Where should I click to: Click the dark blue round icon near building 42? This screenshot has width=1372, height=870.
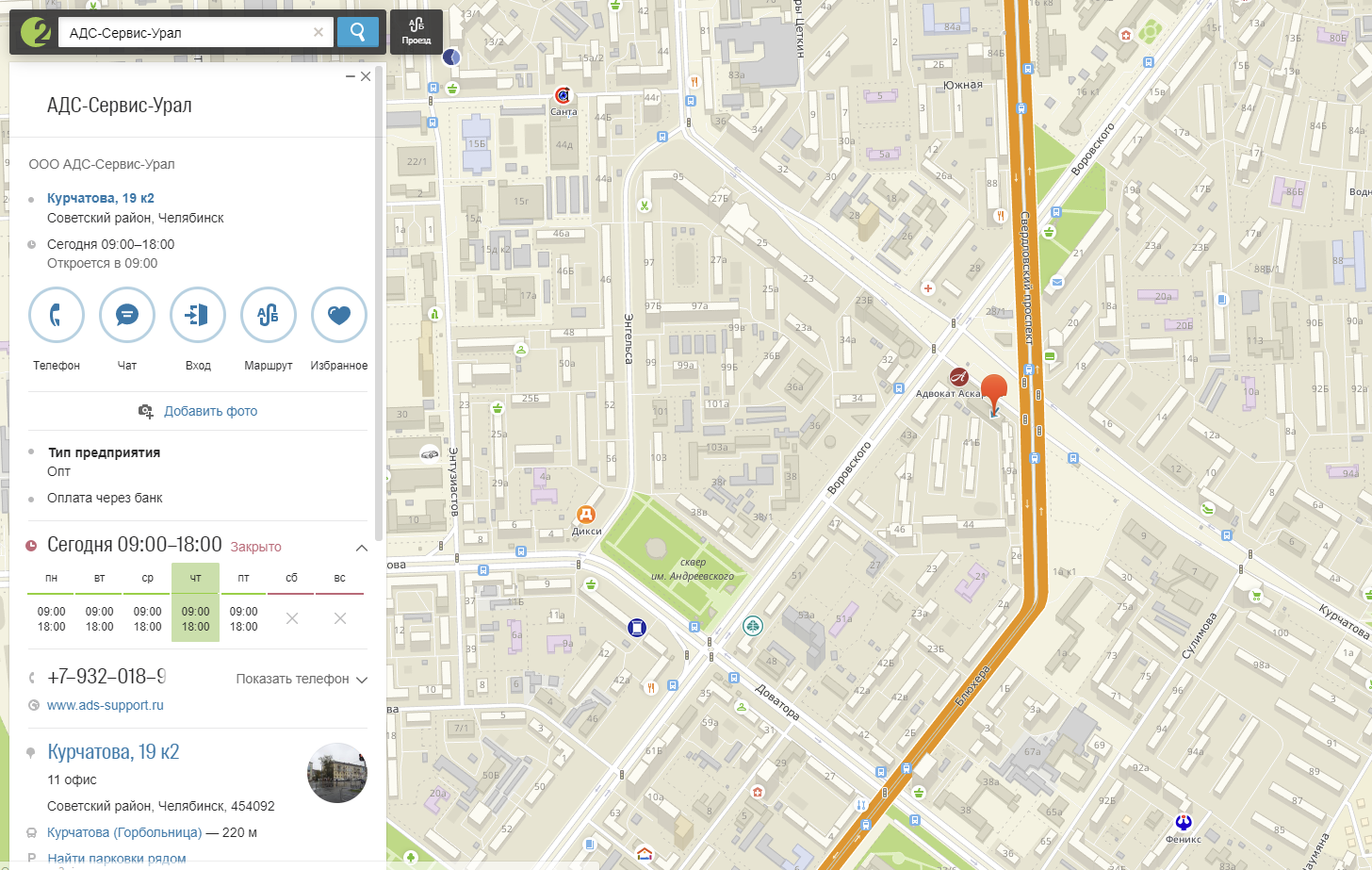tap(637, 627)
